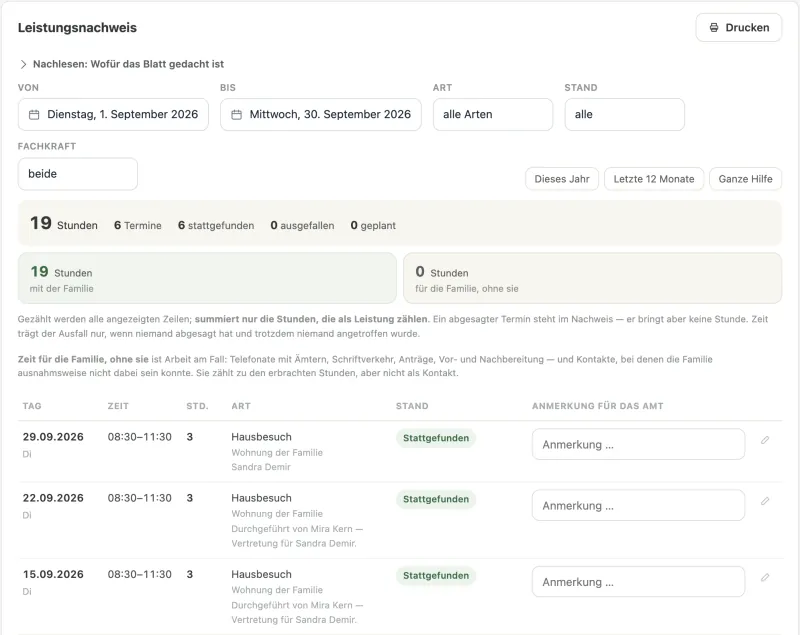Screen dimensions: 800x635
Task: Click 'ANMERKUNG FÜR DAS AMT' column header
Action: tap(597, 406)
